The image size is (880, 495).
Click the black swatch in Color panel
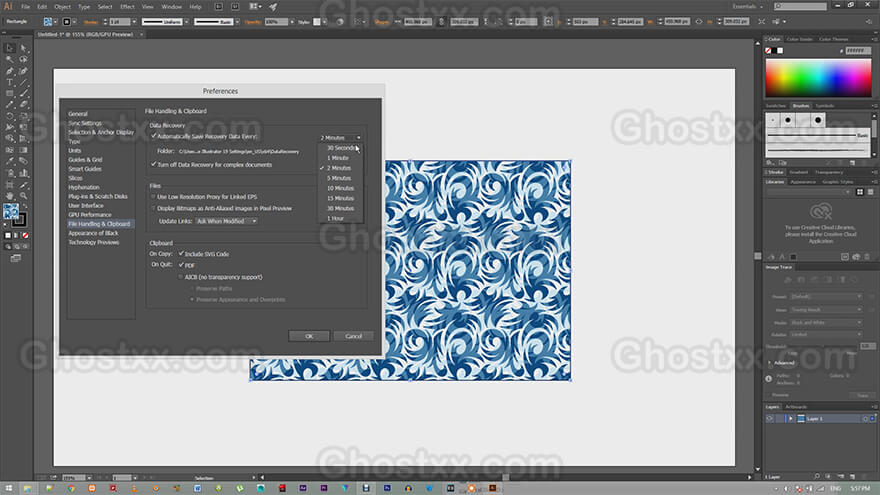(x=774, y=51)
